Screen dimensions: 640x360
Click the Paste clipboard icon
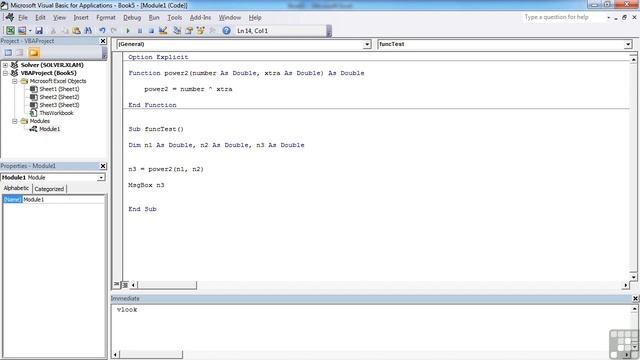(x=76, y=31)
